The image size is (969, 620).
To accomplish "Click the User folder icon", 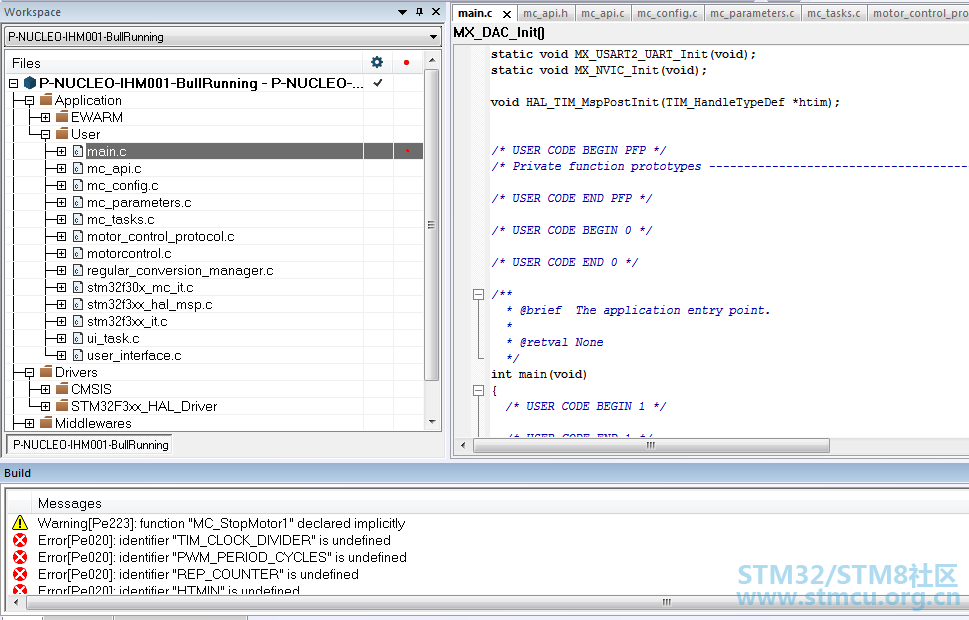I will pyautogui.click(x=62, y=134).
